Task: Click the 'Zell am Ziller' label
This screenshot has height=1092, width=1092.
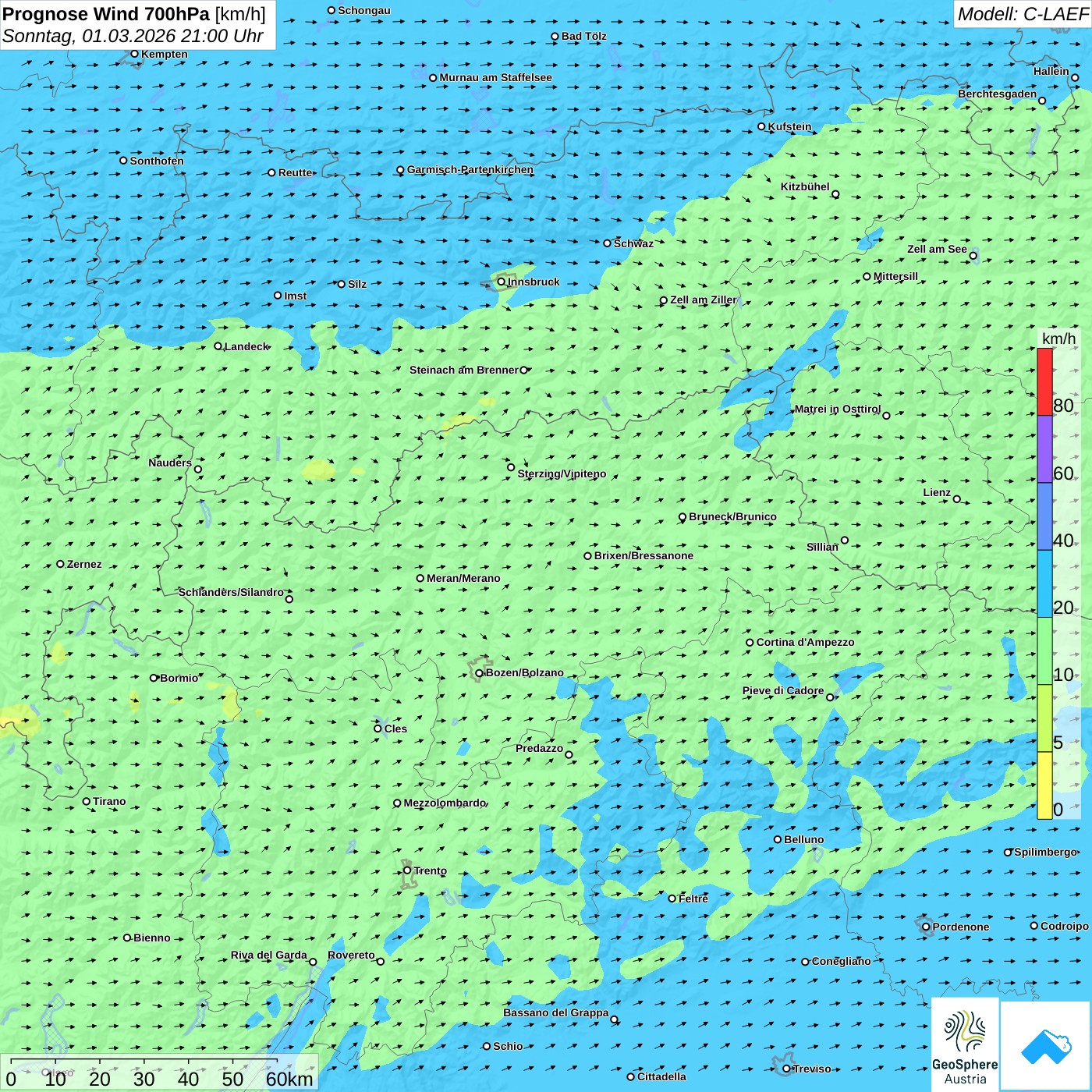Action: tap(704, 300)
